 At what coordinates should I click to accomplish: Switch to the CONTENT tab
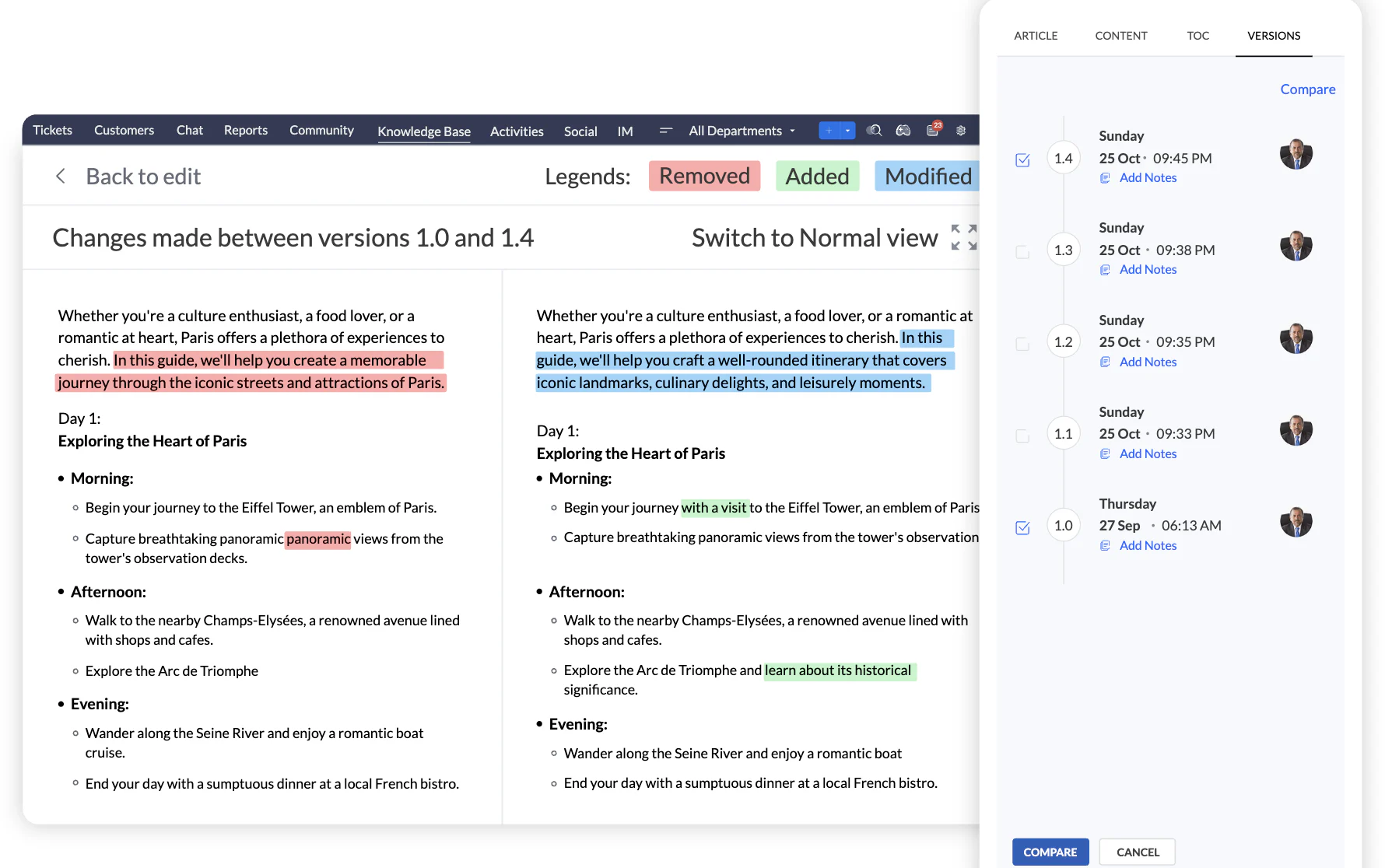1121,36
